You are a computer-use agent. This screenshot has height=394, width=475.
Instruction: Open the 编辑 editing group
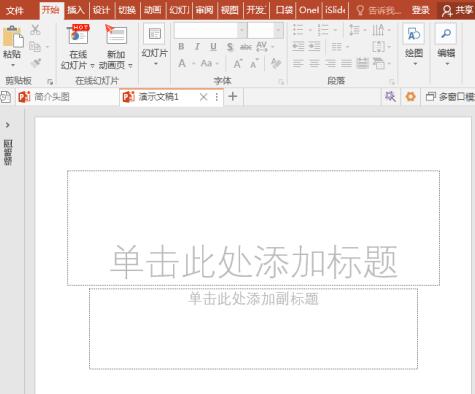pos(446,45)
